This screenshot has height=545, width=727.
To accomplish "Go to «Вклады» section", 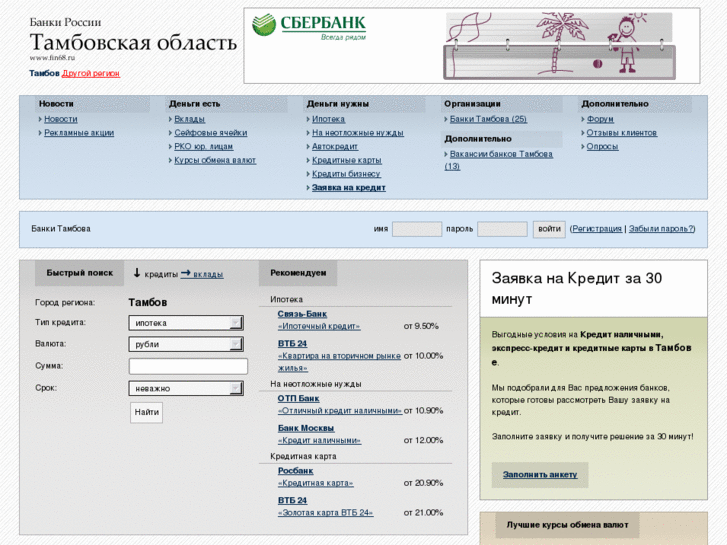I will click(x=189, y=119).
